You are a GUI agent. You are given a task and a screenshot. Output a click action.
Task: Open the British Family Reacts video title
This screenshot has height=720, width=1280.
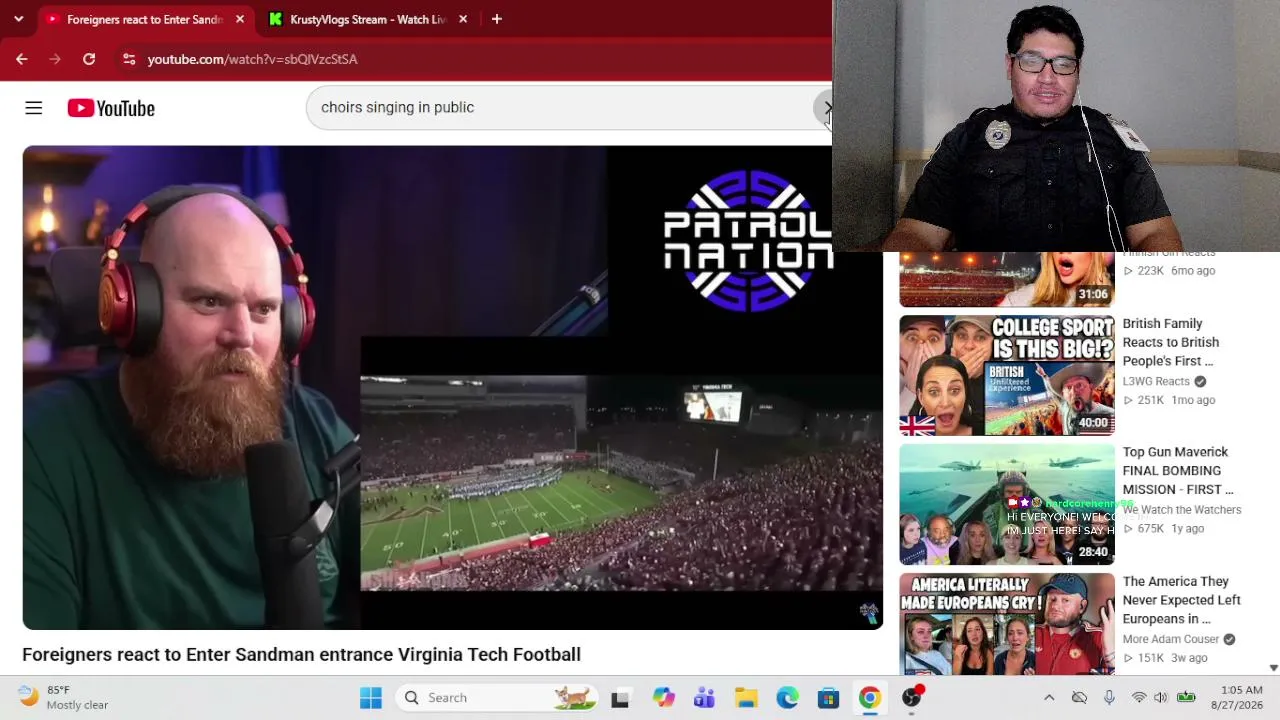pyautogui.click(x=1170, y=342)
